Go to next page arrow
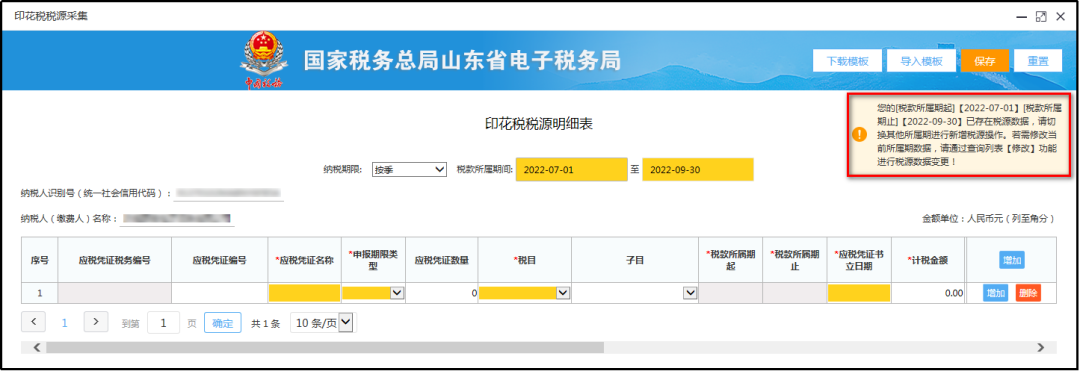The image size is (1080, 371). [96, 321]
